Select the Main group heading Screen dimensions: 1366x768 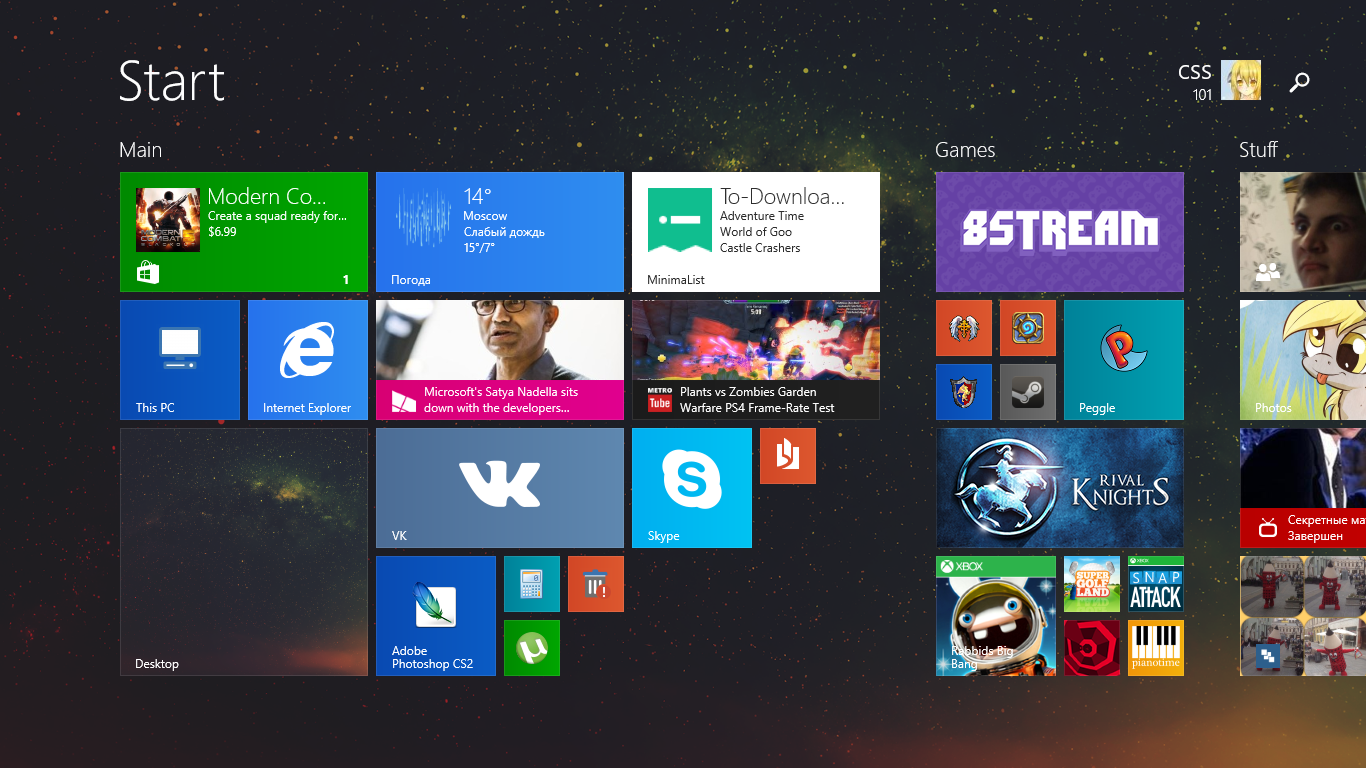click(140, 150)
